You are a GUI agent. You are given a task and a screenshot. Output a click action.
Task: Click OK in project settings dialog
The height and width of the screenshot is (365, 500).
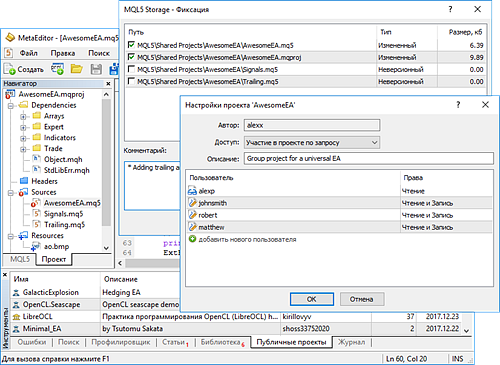312,299
